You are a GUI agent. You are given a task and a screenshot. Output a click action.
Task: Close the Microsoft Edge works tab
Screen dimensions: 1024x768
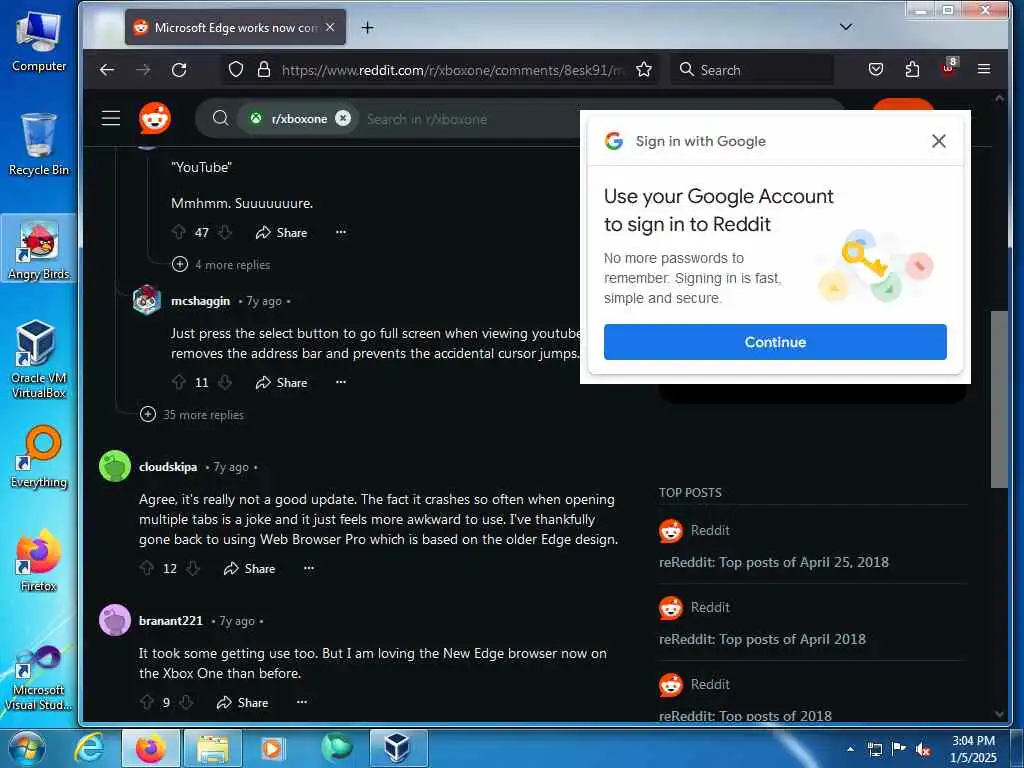click(x=330, y=27)
